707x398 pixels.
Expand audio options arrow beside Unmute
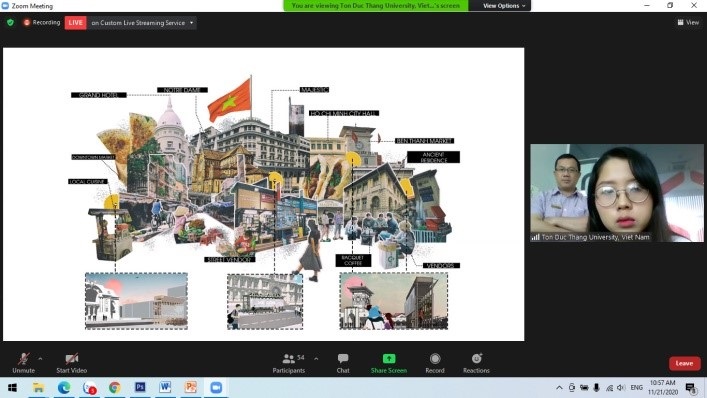(40, 359)
